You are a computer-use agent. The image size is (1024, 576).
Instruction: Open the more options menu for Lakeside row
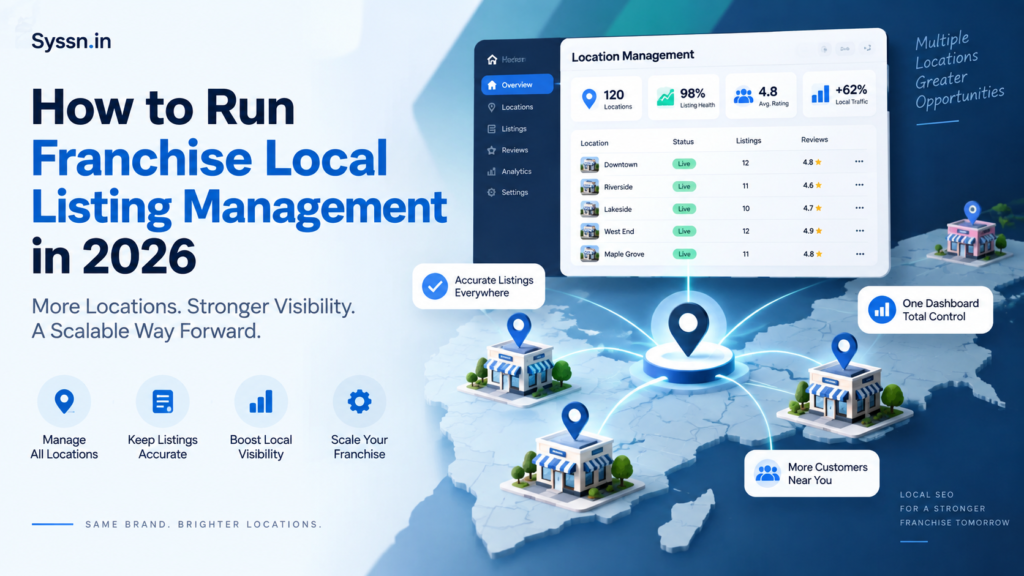tap(859, 208)
